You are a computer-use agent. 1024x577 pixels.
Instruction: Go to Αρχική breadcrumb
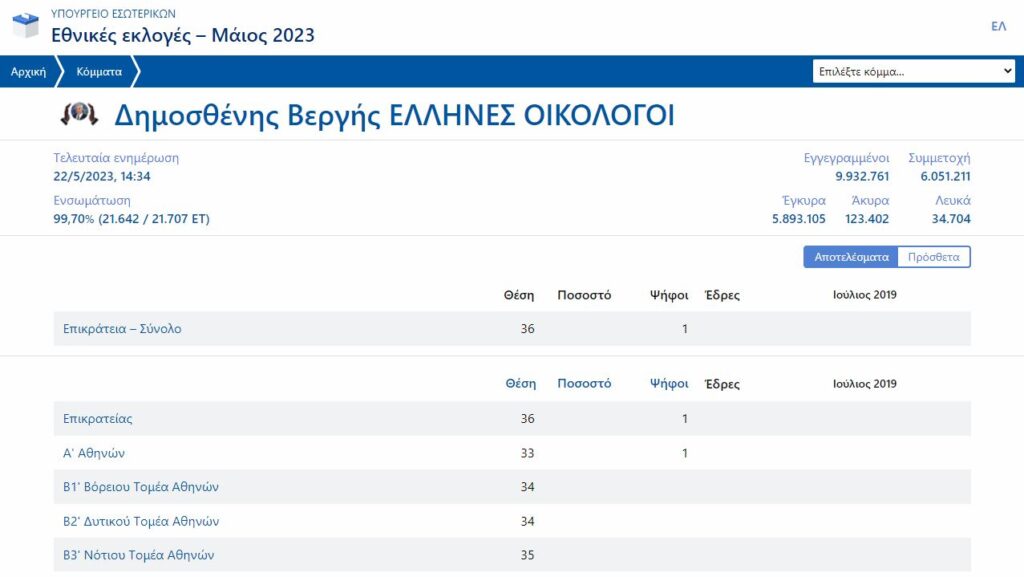coord(28,72)
